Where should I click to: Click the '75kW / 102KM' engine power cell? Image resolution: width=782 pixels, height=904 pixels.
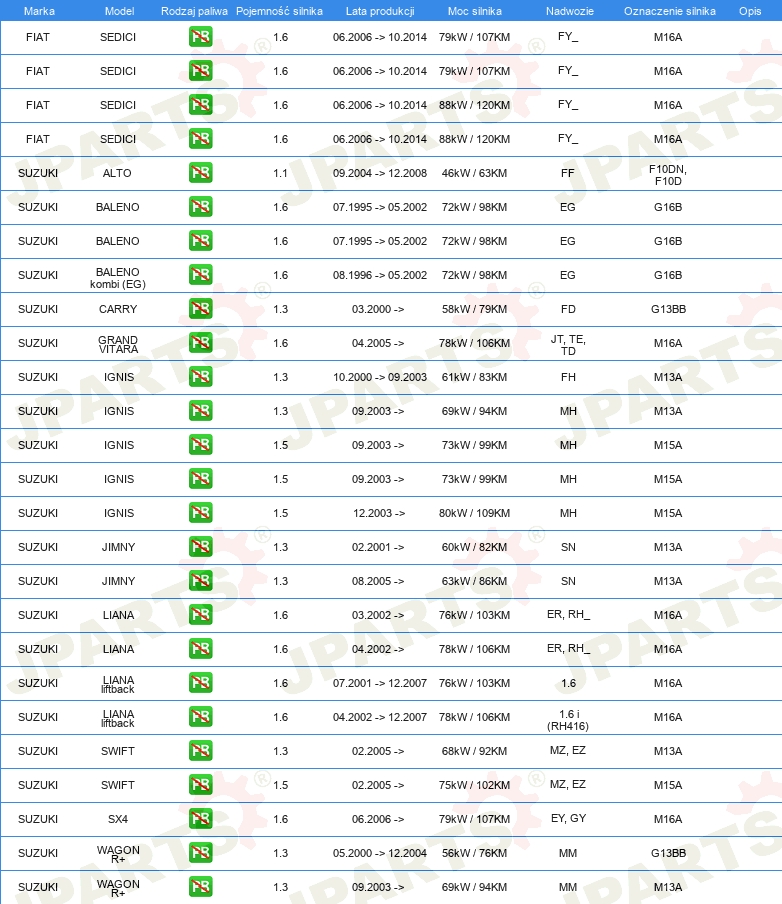(474, 785)
